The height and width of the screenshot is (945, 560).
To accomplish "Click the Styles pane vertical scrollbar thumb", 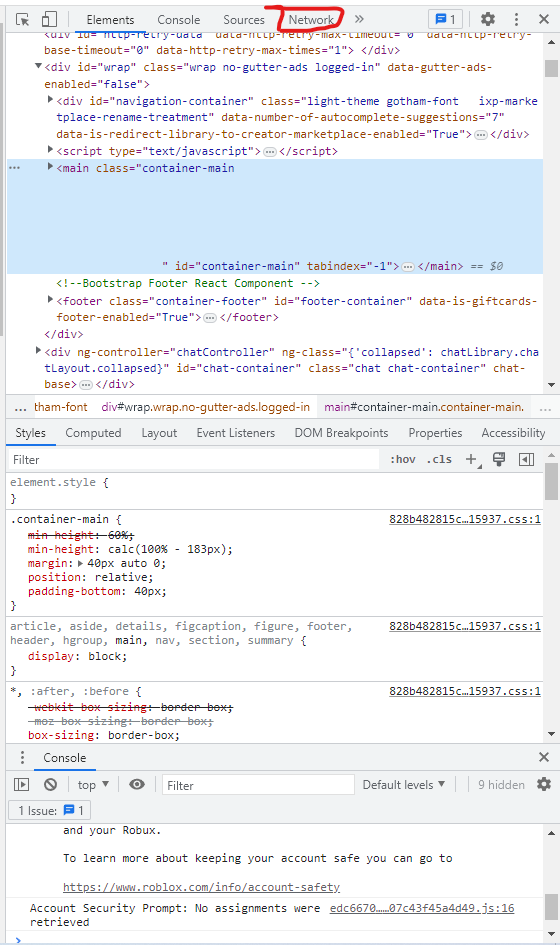I will (551, 481).
